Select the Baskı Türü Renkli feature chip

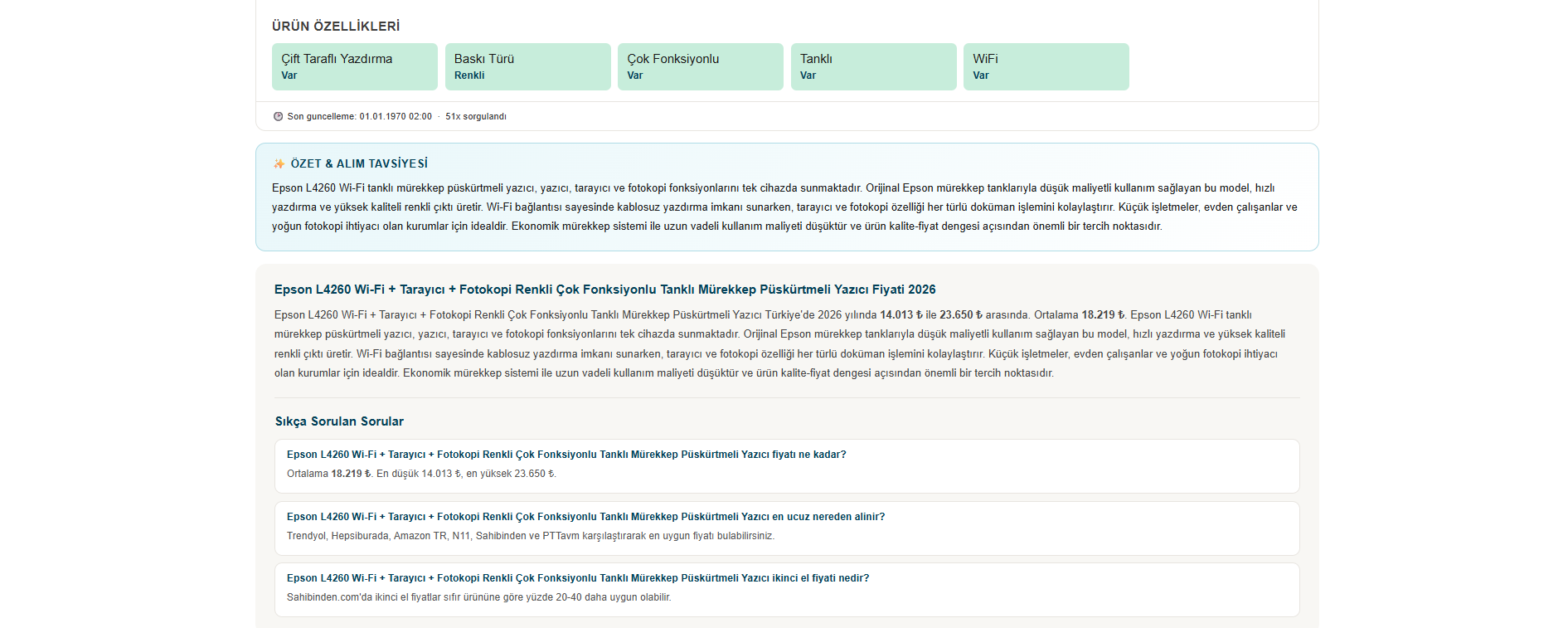(x=527, y=66)
